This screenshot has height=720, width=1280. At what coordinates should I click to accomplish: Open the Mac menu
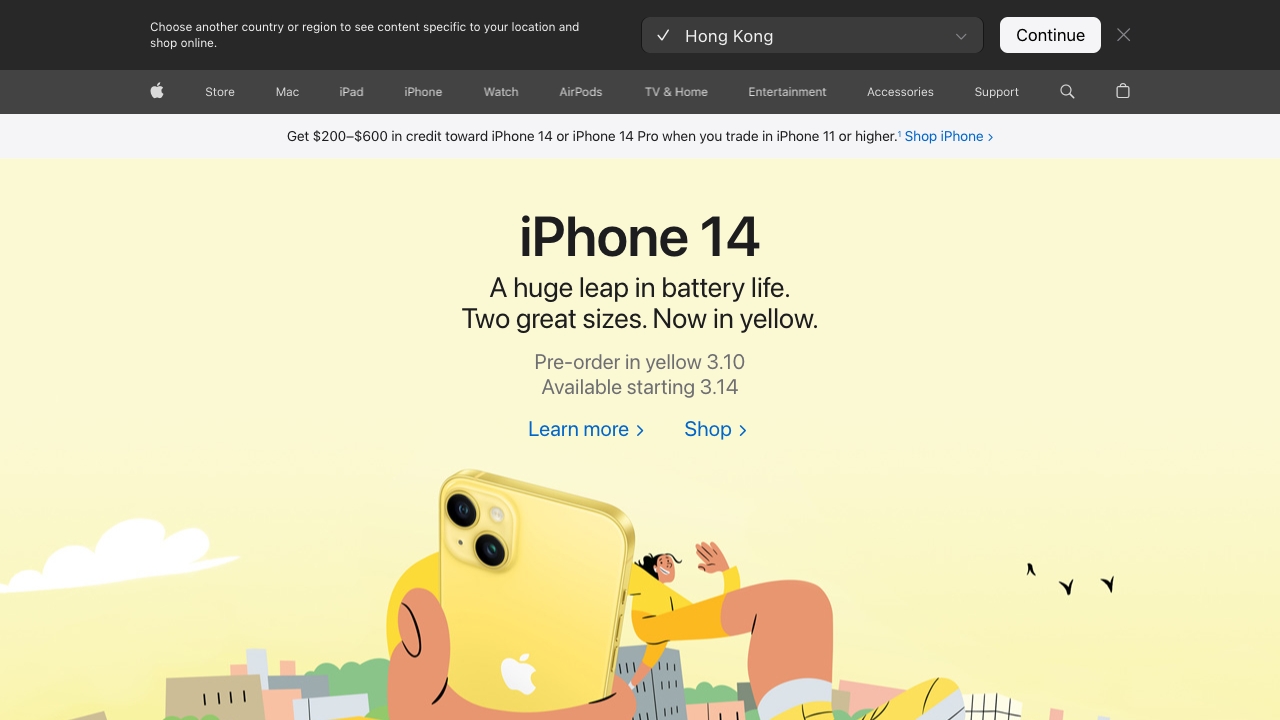tap(287, 91)
